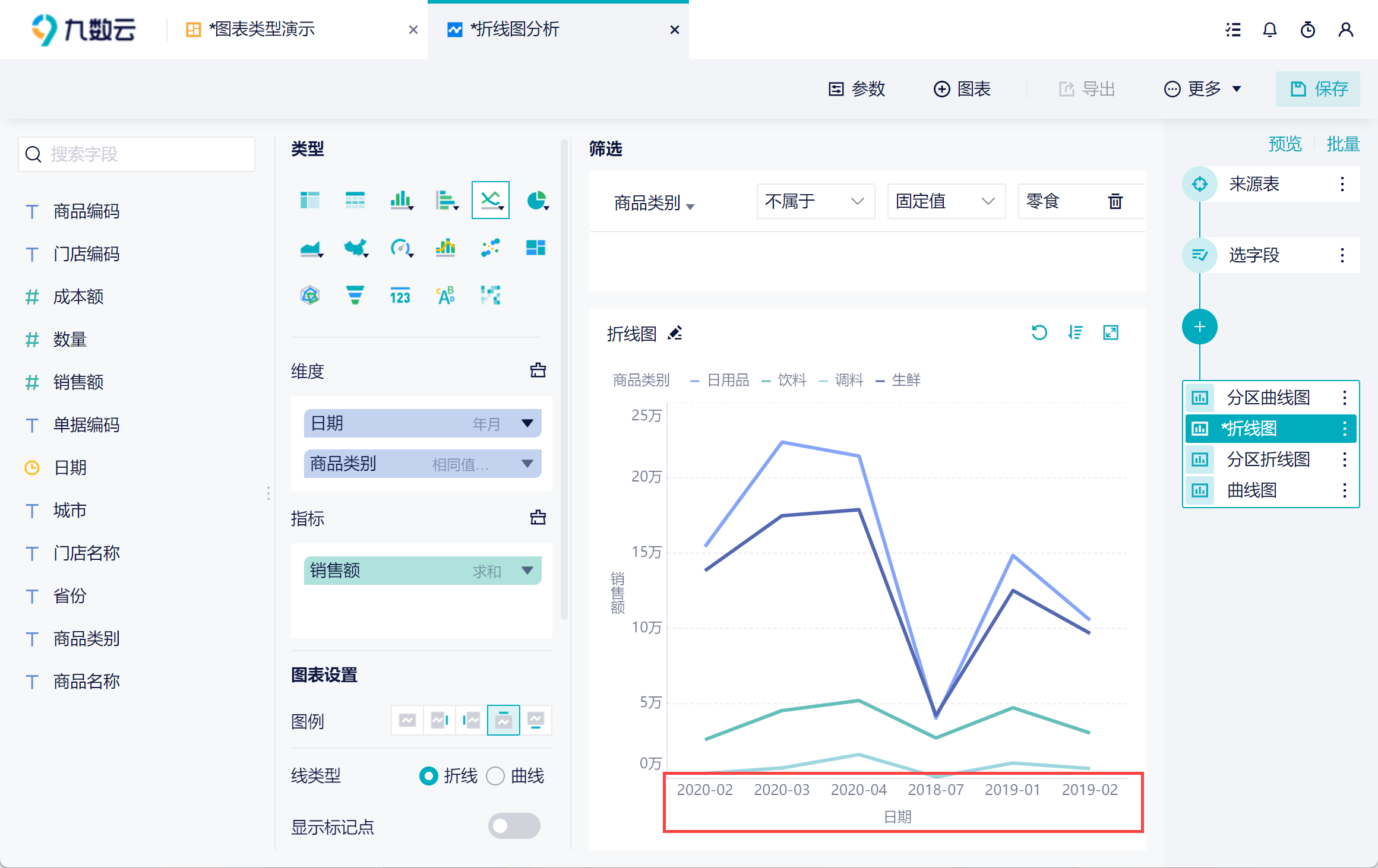The height and width of the screenshot is (868, 1378).
Task: Select the 折线 line type radio button
Action: 428,776
